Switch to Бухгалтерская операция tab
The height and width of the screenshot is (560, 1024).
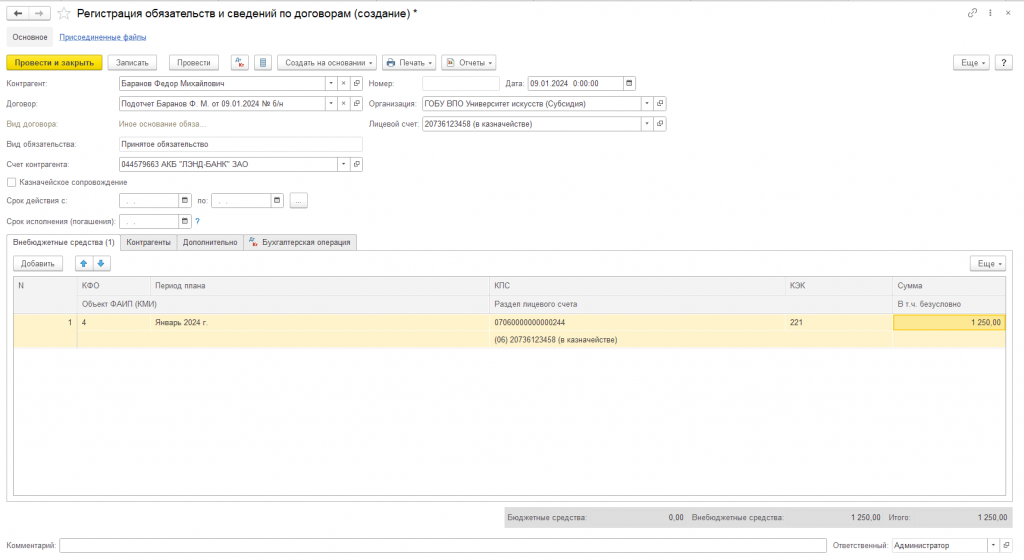coord(300,242)
